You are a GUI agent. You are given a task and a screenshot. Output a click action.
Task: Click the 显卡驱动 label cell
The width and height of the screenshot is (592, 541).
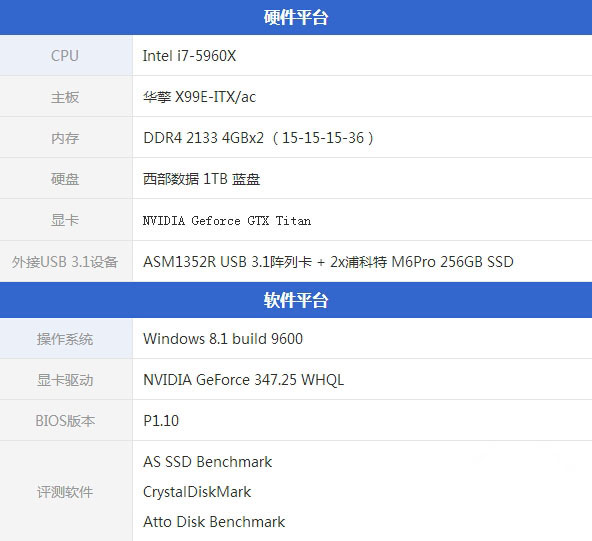66,379
